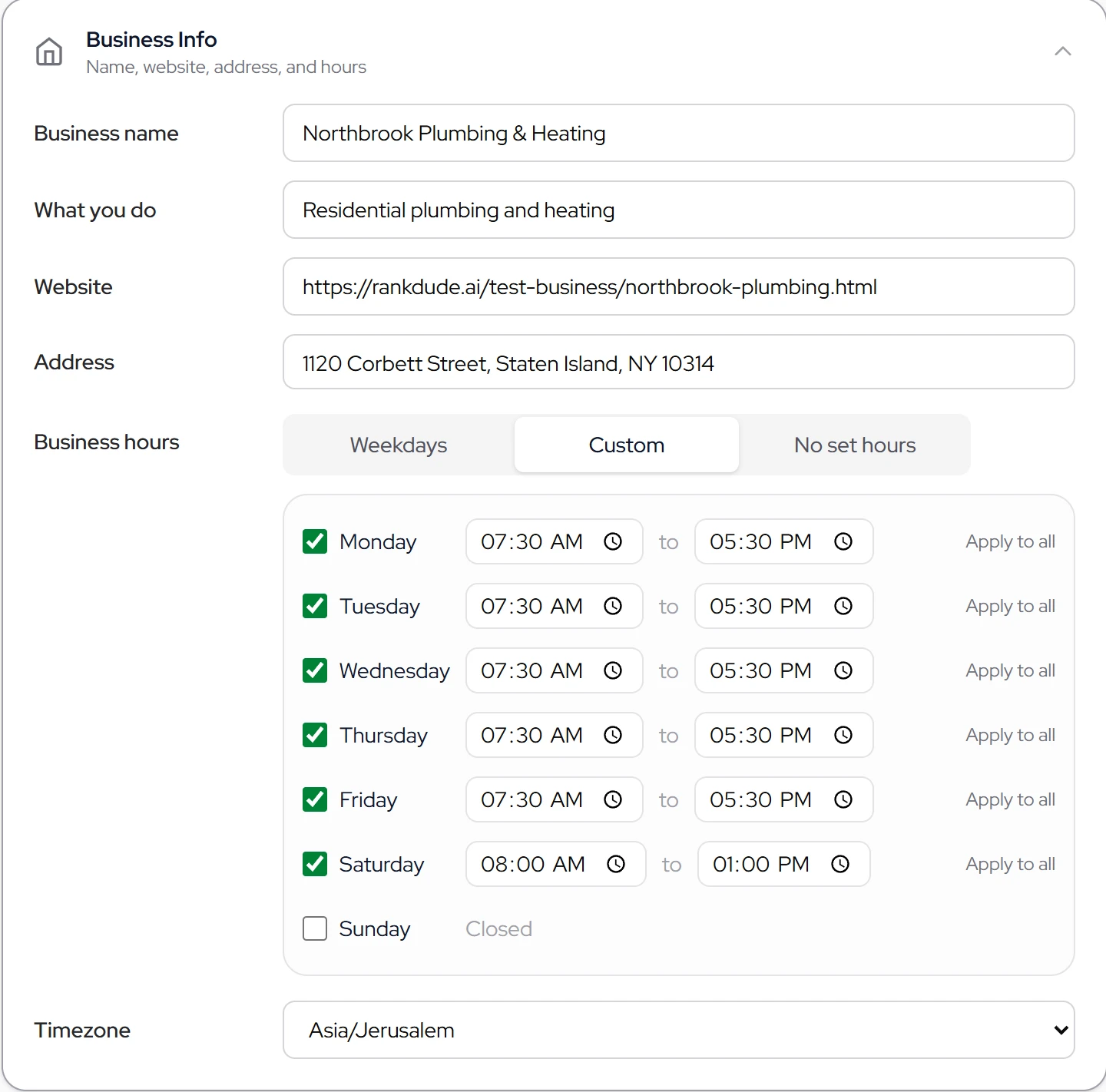Screen dimensions: 1106x1092
Task: Click the Friday 05:30 PM time value
Action: (x=760, y=799)
